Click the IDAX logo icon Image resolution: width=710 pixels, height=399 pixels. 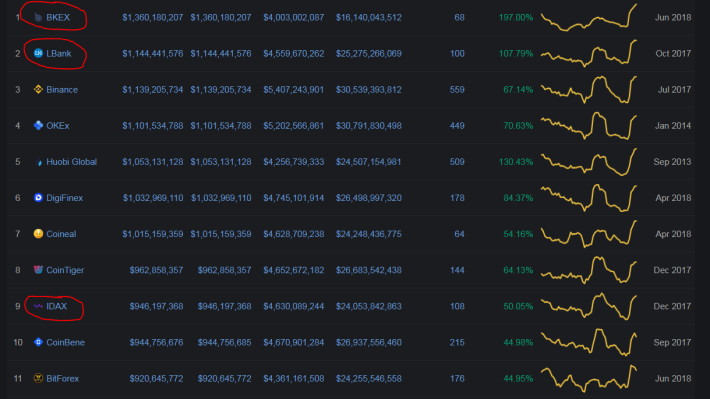[38, 306]
